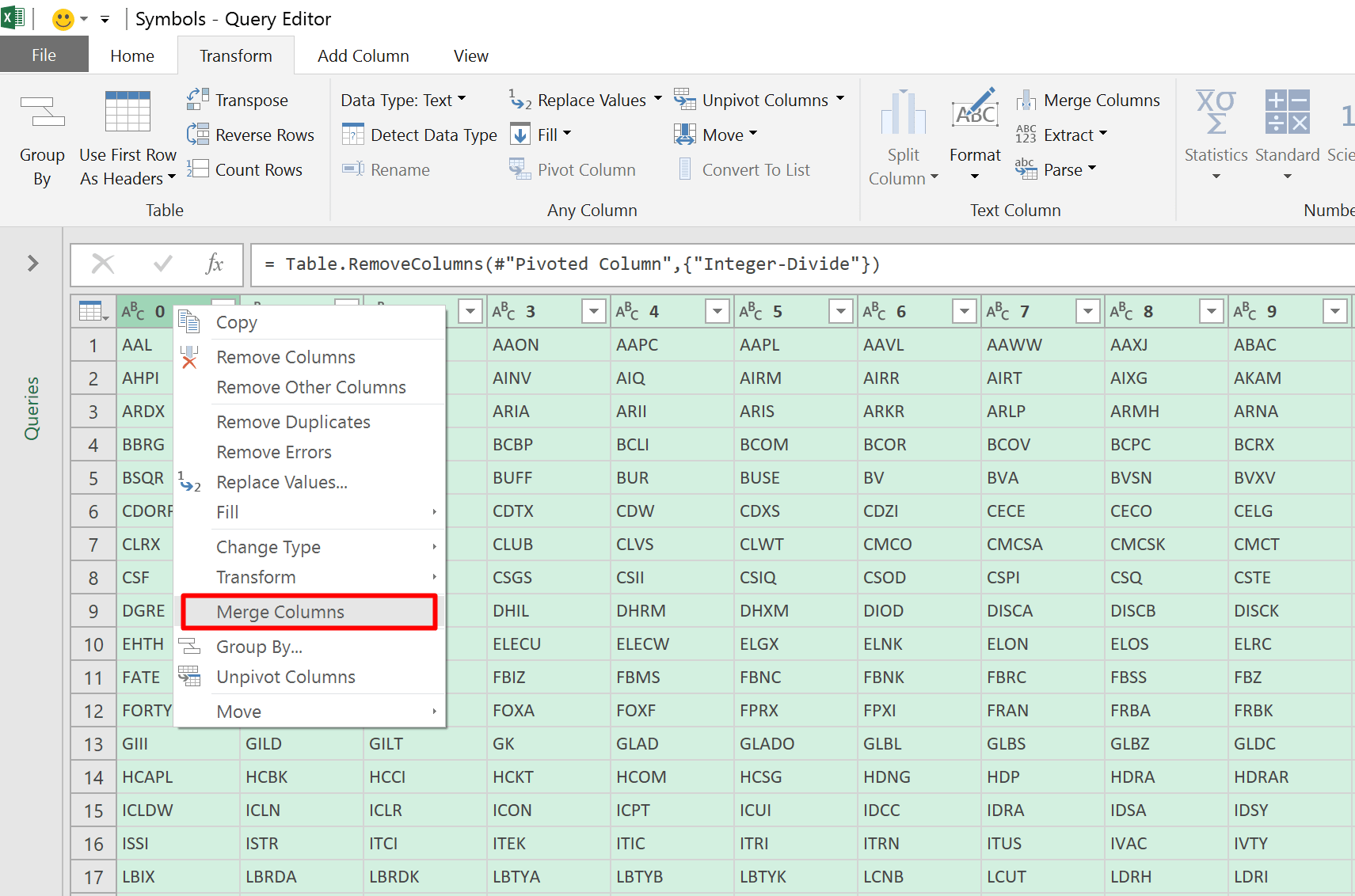Click the smiley face feedback icon
This screenshot has height=896, width=1355.
(x=63, y=19)
